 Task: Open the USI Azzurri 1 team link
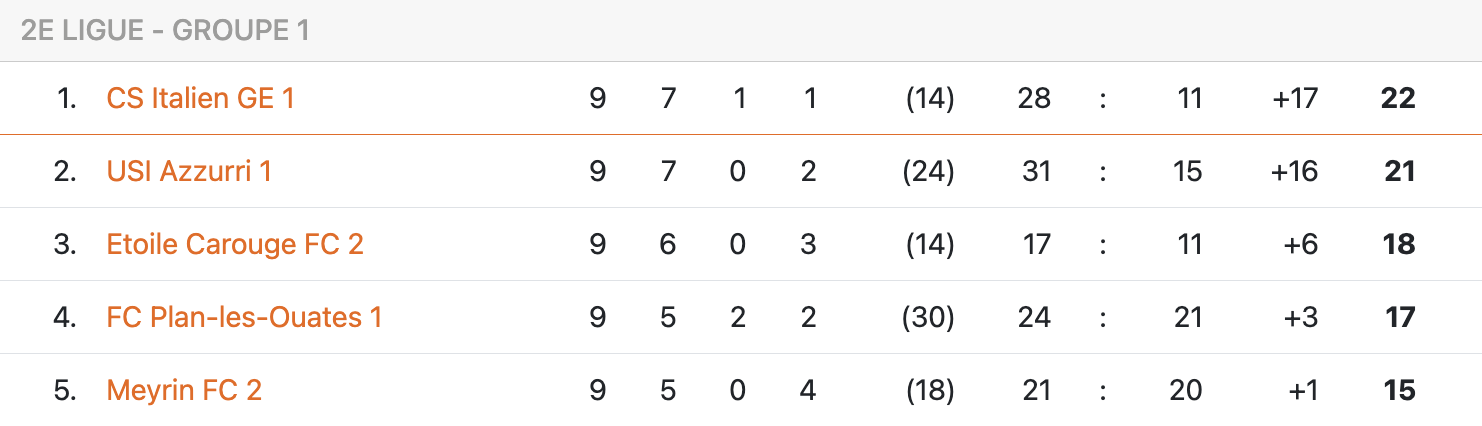pyautogui.click(x=189, y=171)
